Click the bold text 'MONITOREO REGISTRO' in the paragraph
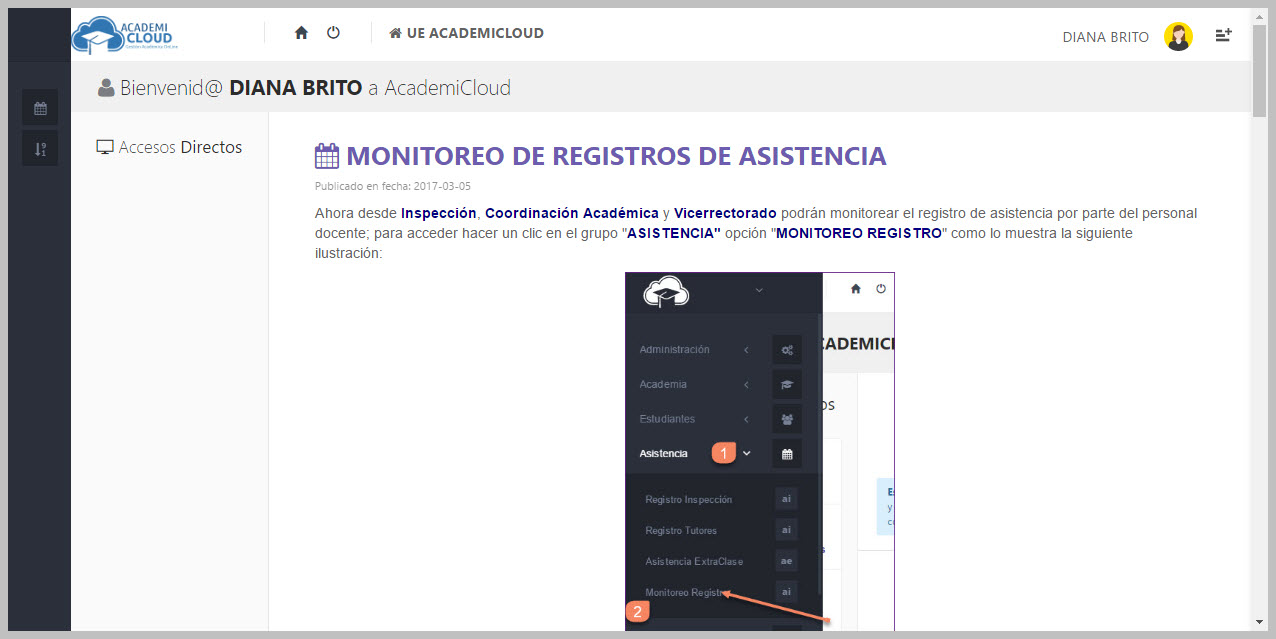 [859, 233]
